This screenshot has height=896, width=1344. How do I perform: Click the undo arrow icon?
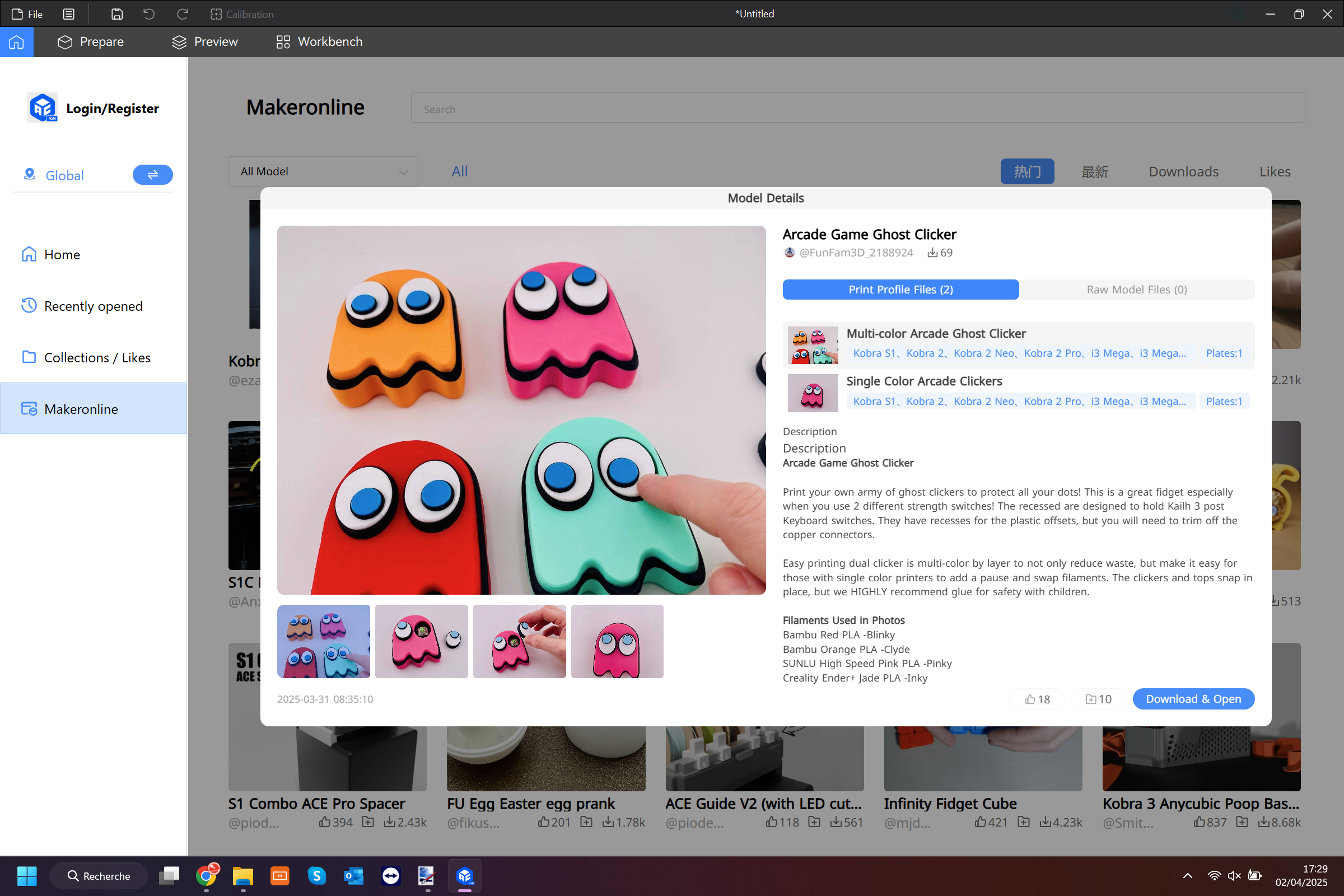(x=149, y=13)
